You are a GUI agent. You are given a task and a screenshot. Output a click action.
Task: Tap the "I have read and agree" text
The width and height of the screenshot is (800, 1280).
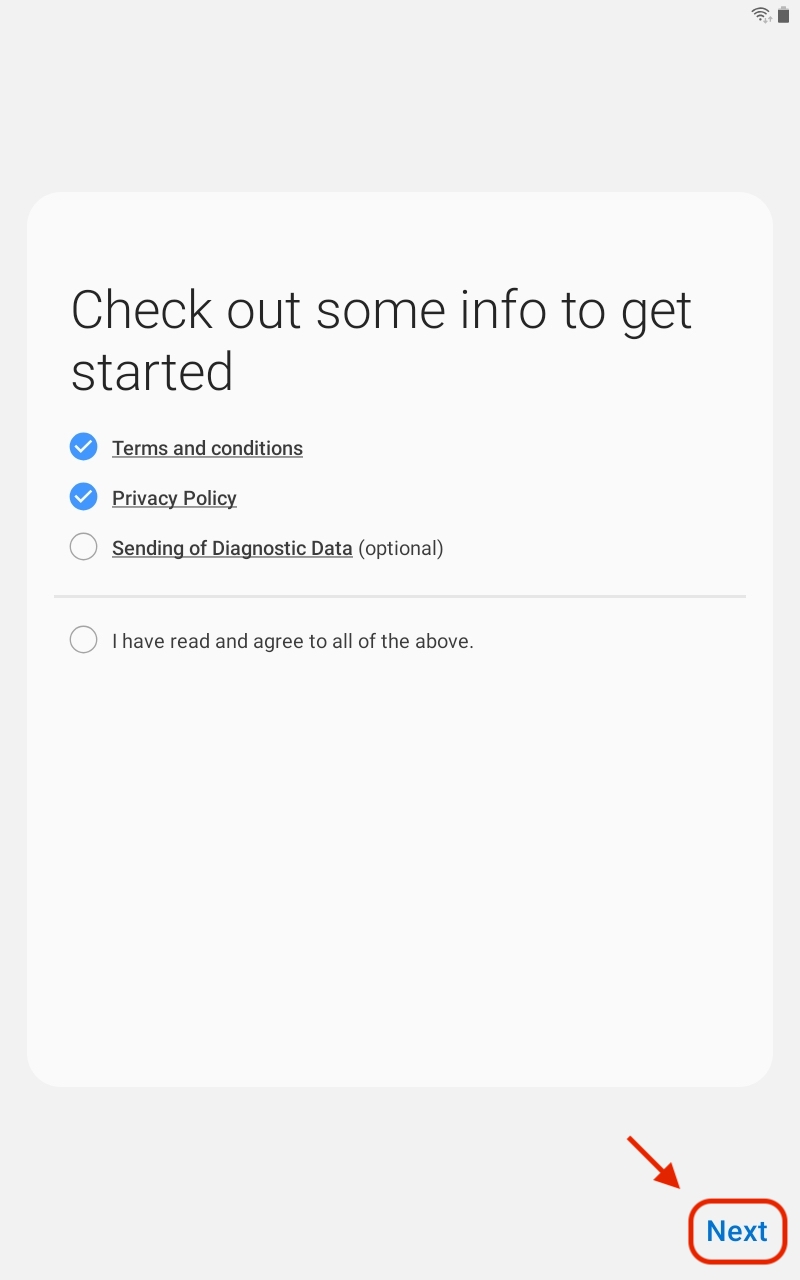point(292,641)
